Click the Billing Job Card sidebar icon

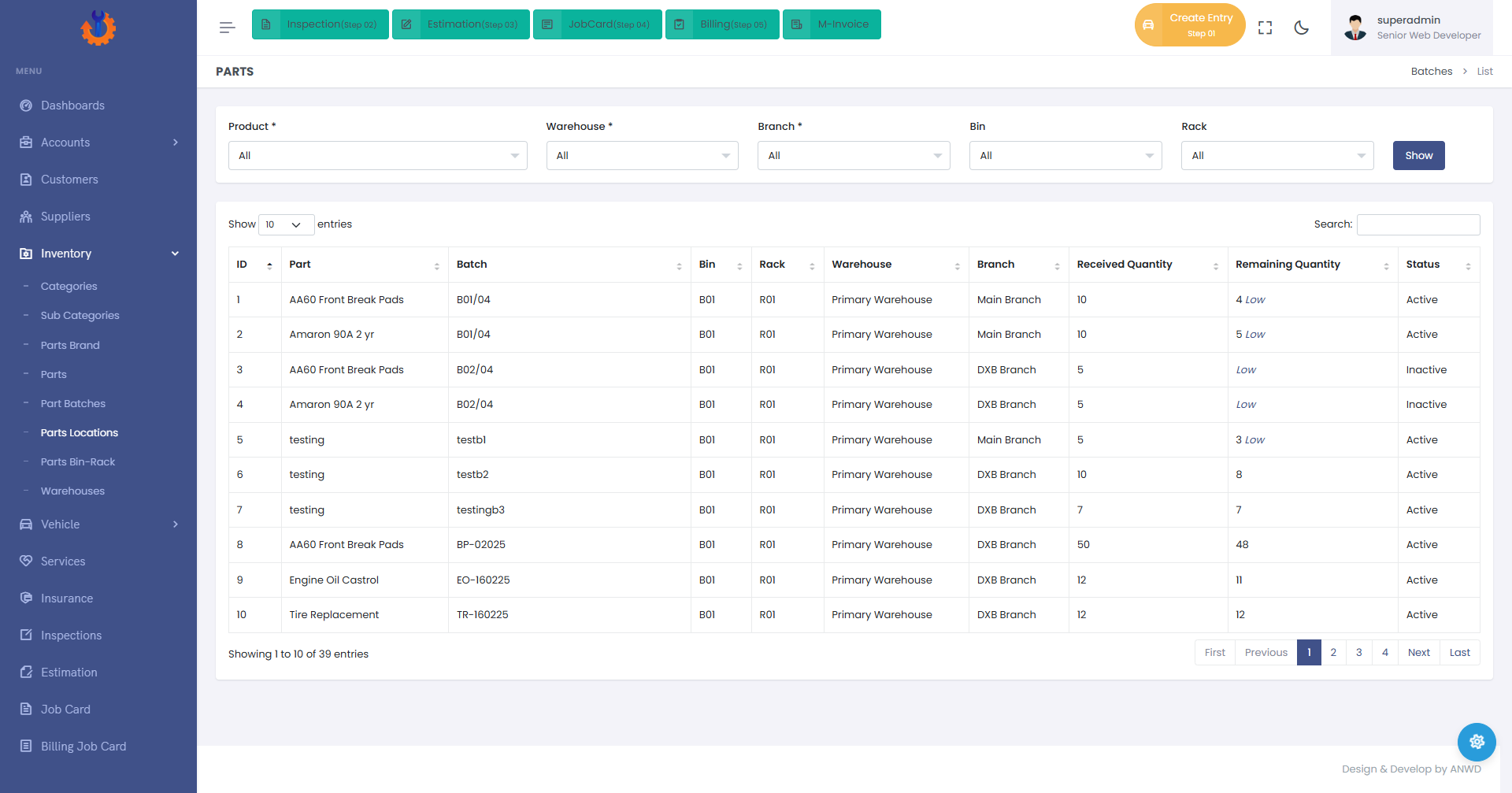click(x=26, y=747)
